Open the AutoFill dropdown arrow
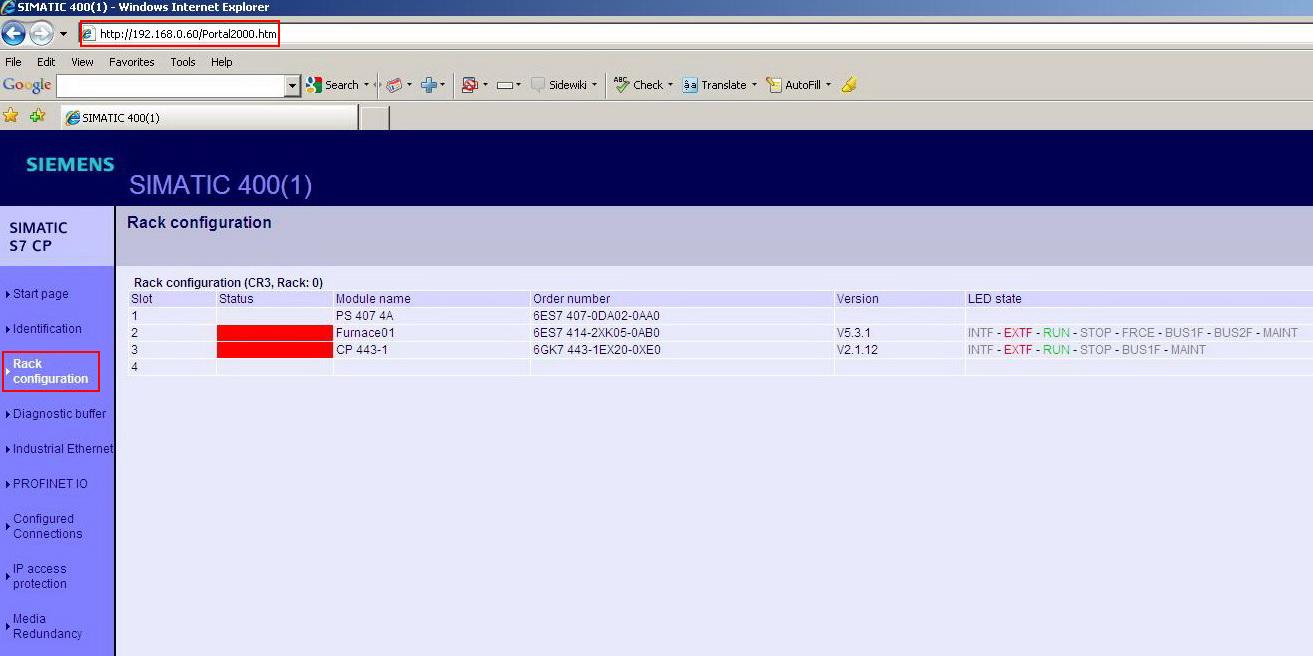Image resolution: width=1313 pixels, height=656 pixels. 828,85
